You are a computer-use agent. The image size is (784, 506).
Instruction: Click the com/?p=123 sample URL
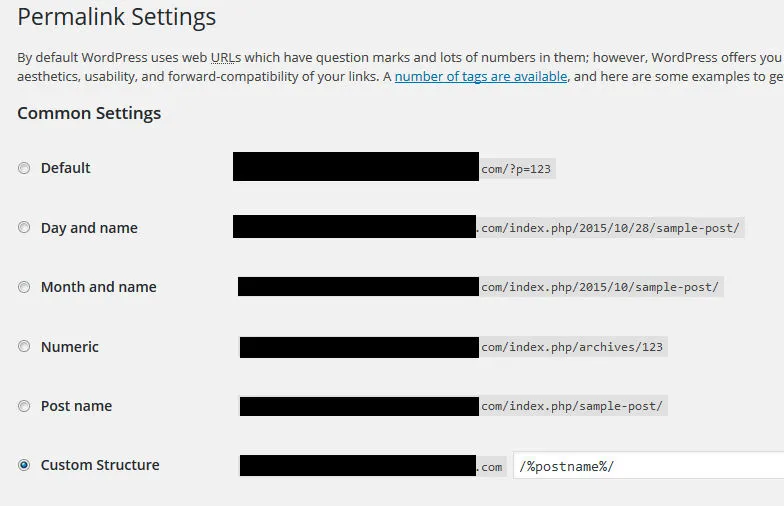tap(517, 169)
